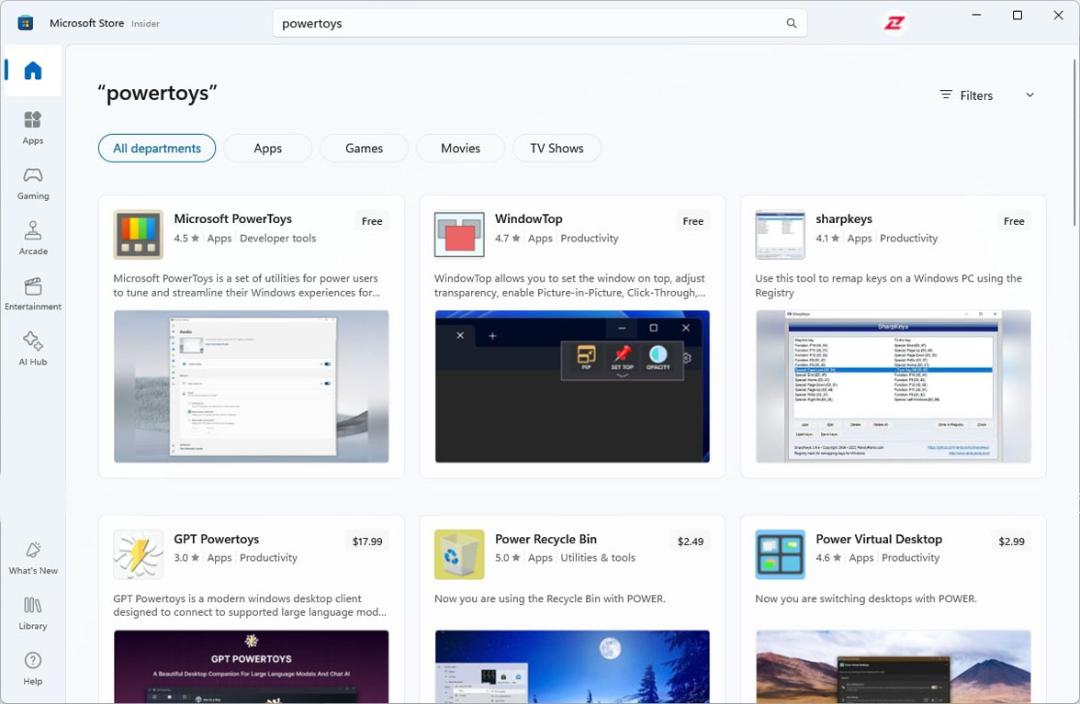Image resolution: width=1080 pixels, height=704 pixels.
Task: Open the Library sidebar icon
Action: 32,613
